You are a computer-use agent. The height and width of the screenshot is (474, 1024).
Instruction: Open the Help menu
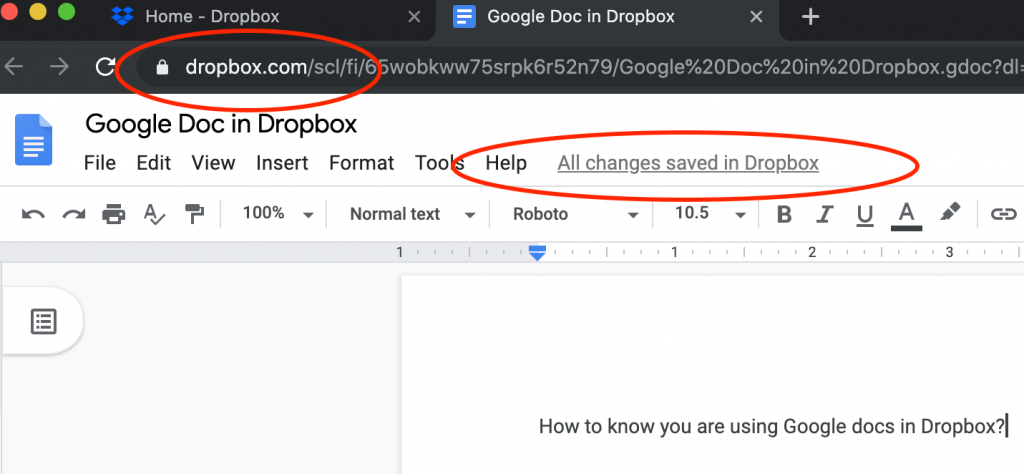[506, 163]
